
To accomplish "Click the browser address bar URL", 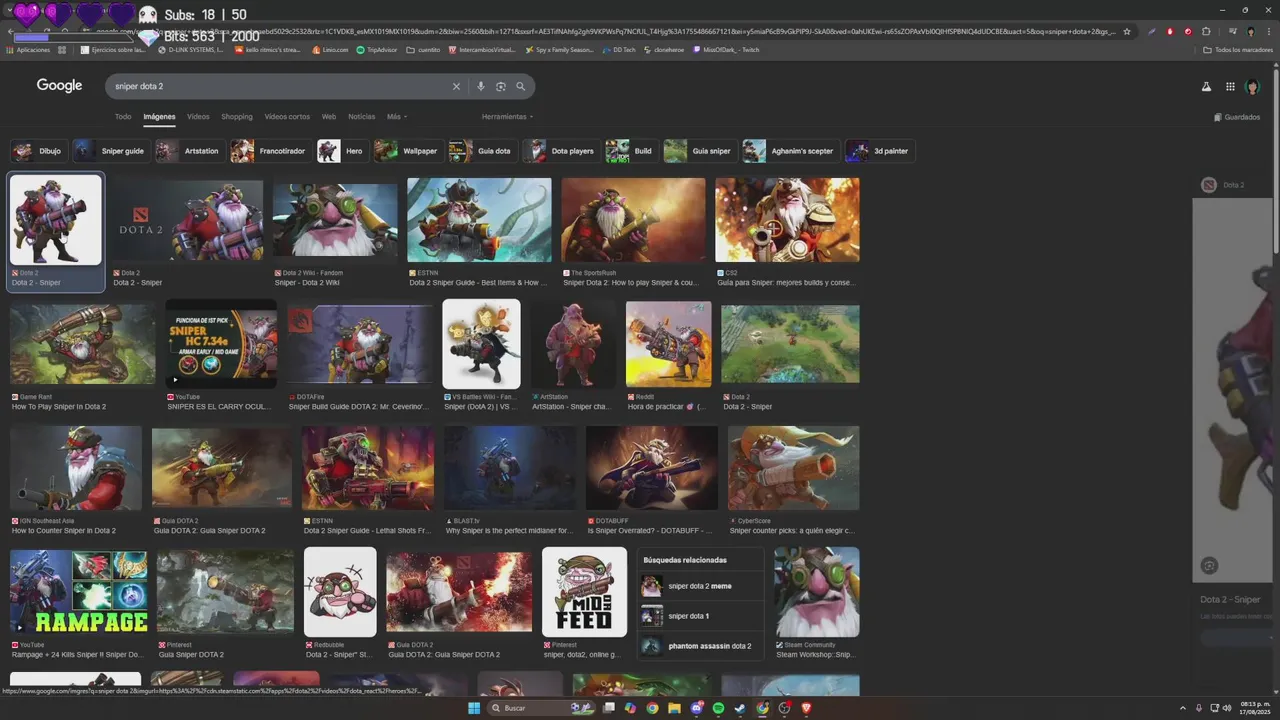I will pos(600,31).
